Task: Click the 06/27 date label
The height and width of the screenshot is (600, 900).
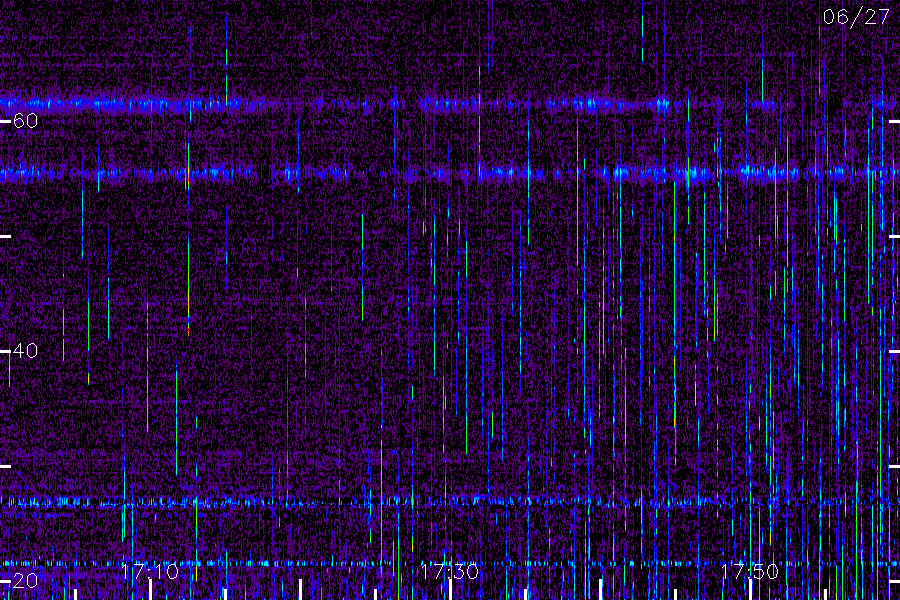Action: click(x=856, y=17)
